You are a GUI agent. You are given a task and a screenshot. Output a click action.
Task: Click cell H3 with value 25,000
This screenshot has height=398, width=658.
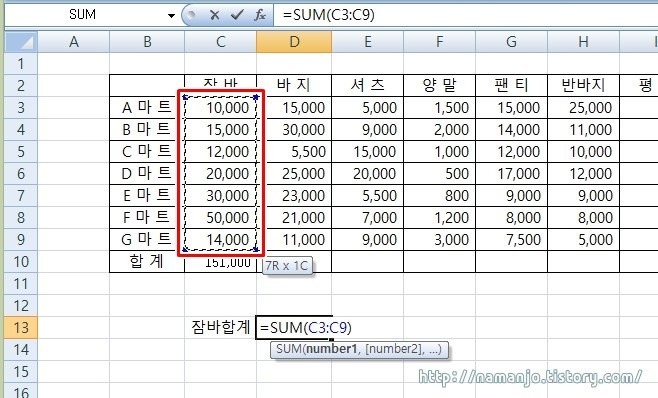(x=583, y=107)
